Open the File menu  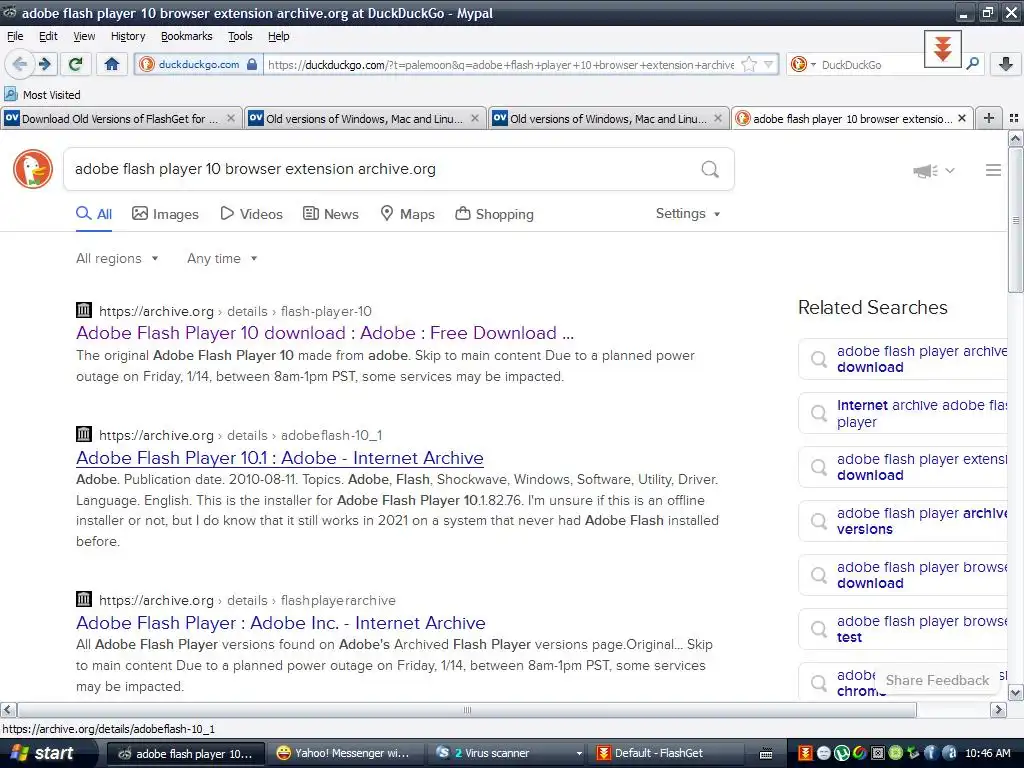[15, 36]
